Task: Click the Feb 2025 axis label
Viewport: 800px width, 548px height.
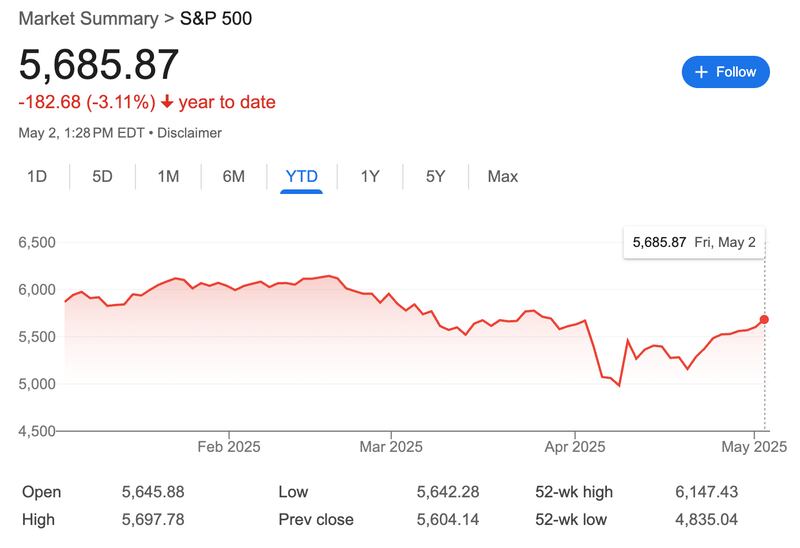Action: (229, 446)
